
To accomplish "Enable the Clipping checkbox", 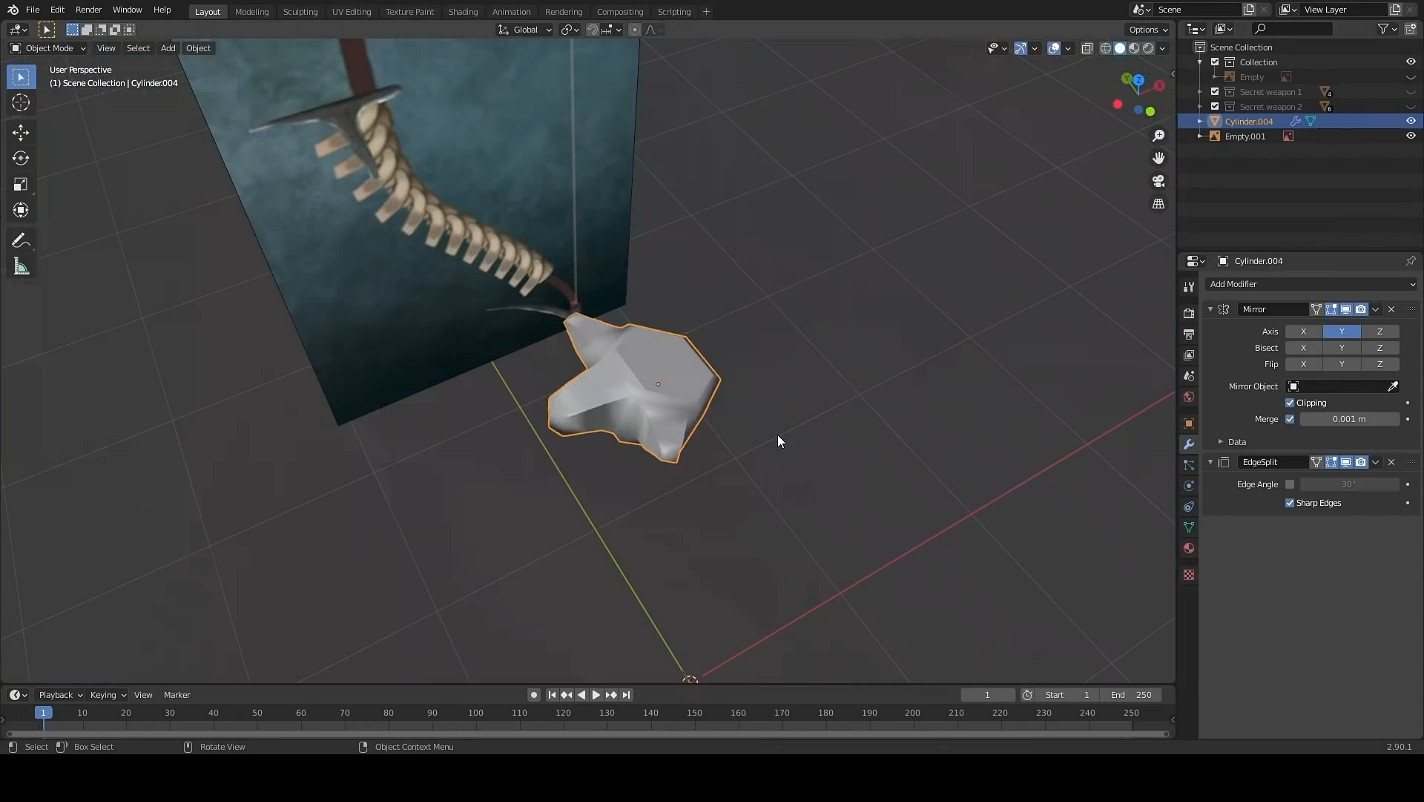I will pos(1290,403).
